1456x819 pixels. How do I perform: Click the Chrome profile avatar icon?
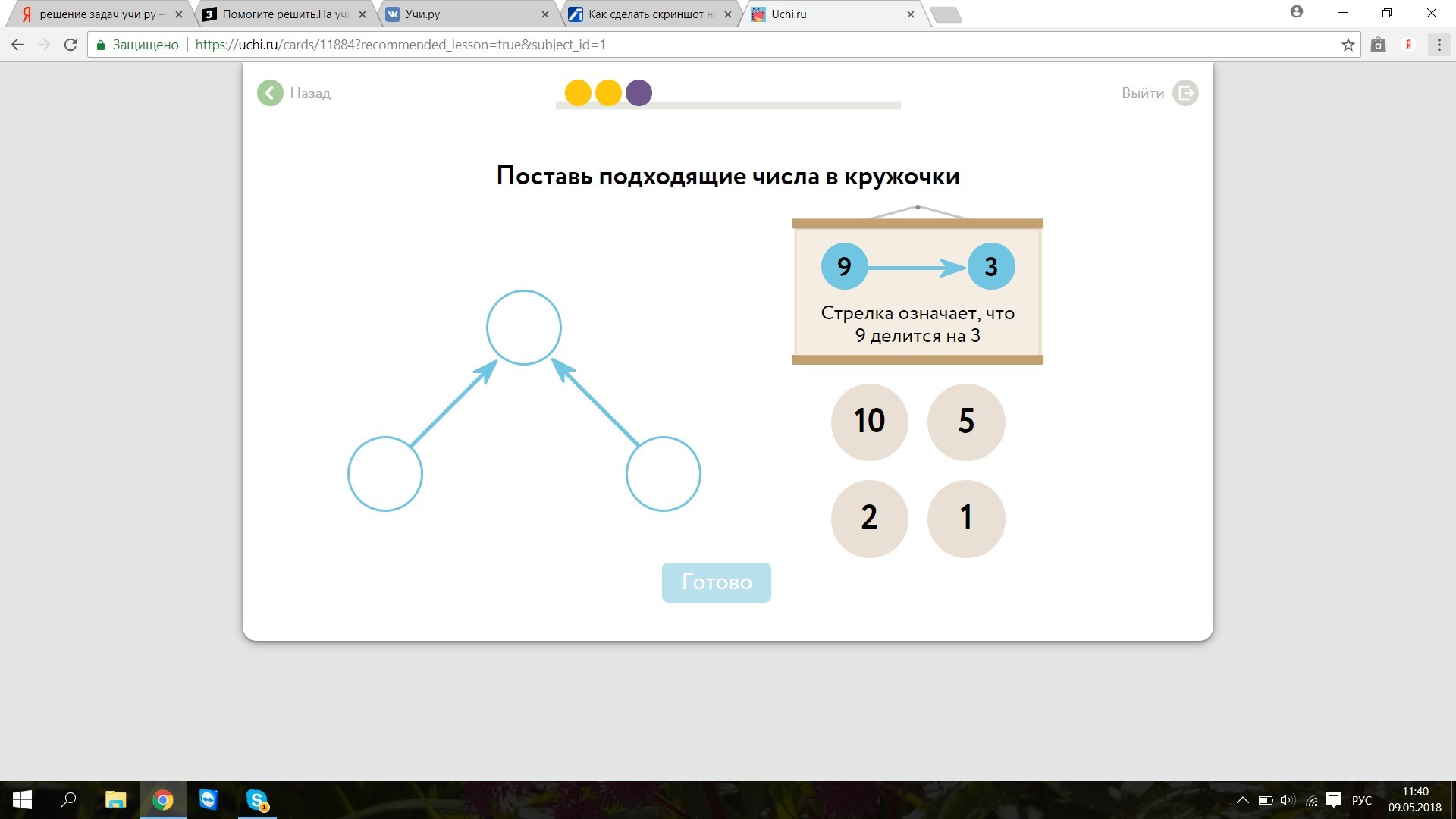point(1296,12)
